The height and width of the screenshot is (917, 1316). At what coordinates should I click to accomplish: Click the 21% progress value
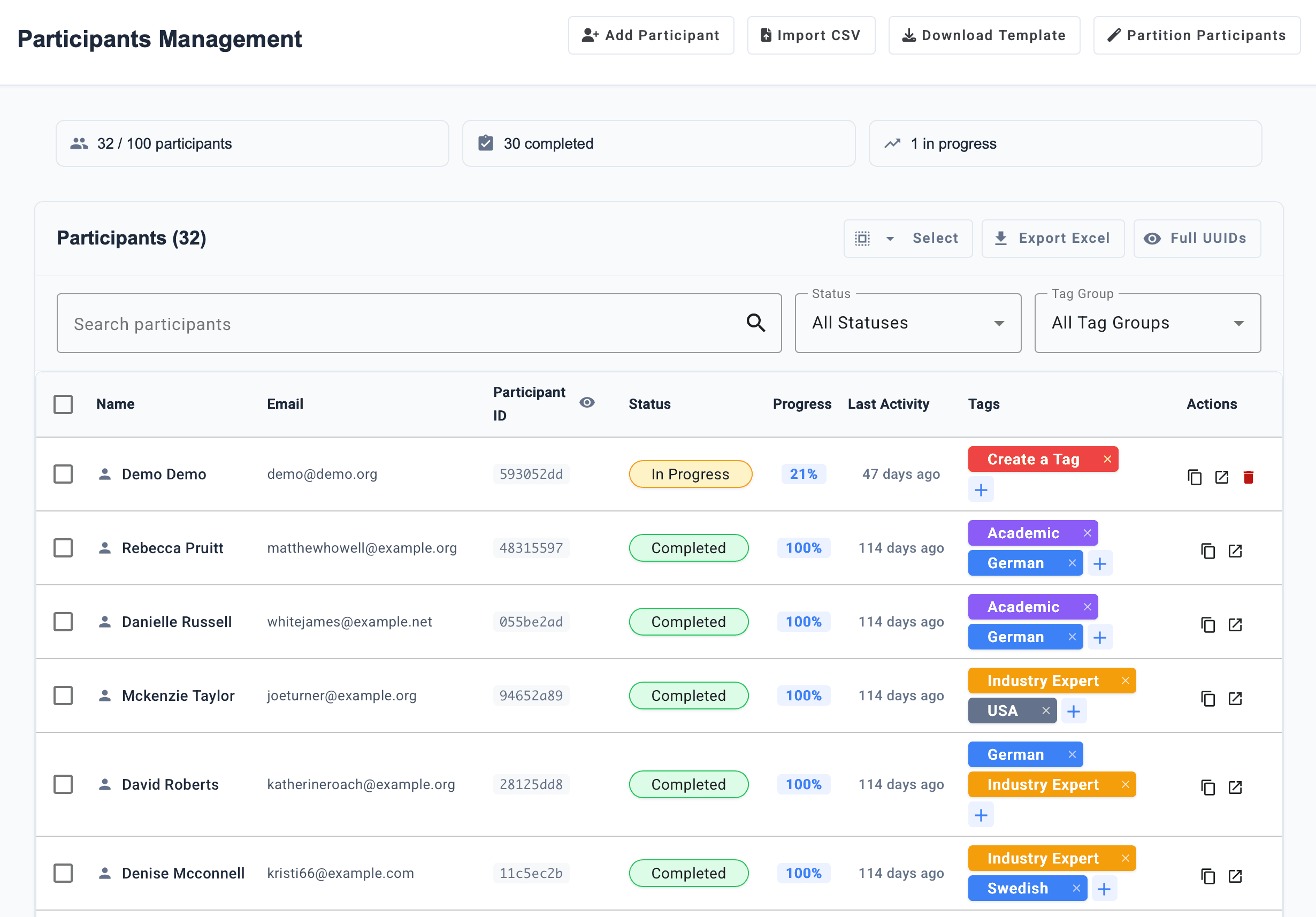point(803,474)
